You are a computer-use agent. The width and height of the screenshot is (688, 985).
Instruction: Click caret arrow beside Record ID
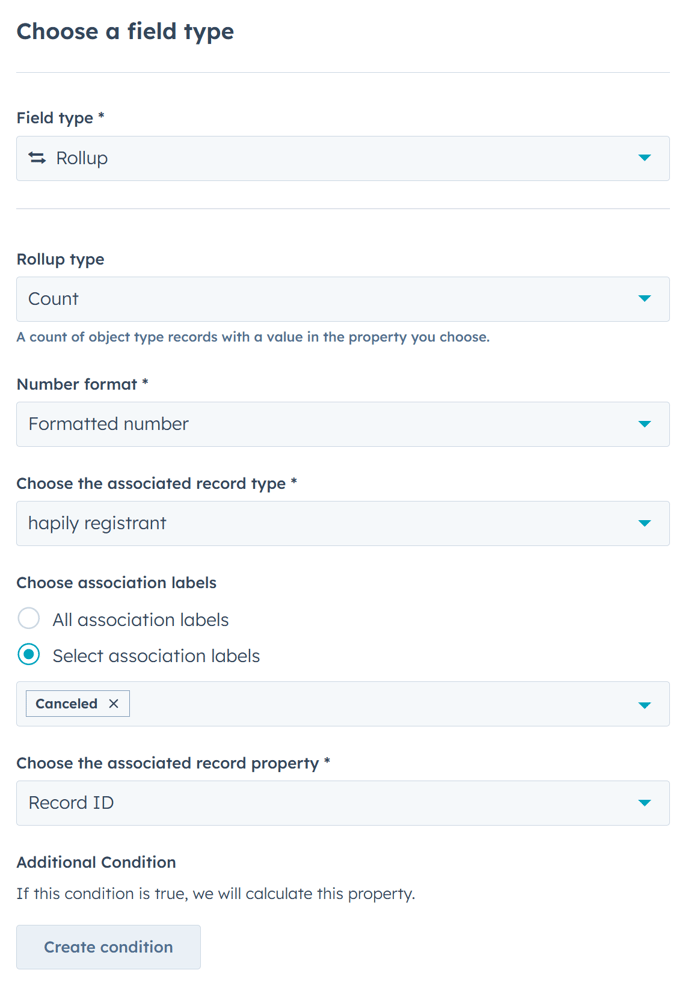[645, 803]
